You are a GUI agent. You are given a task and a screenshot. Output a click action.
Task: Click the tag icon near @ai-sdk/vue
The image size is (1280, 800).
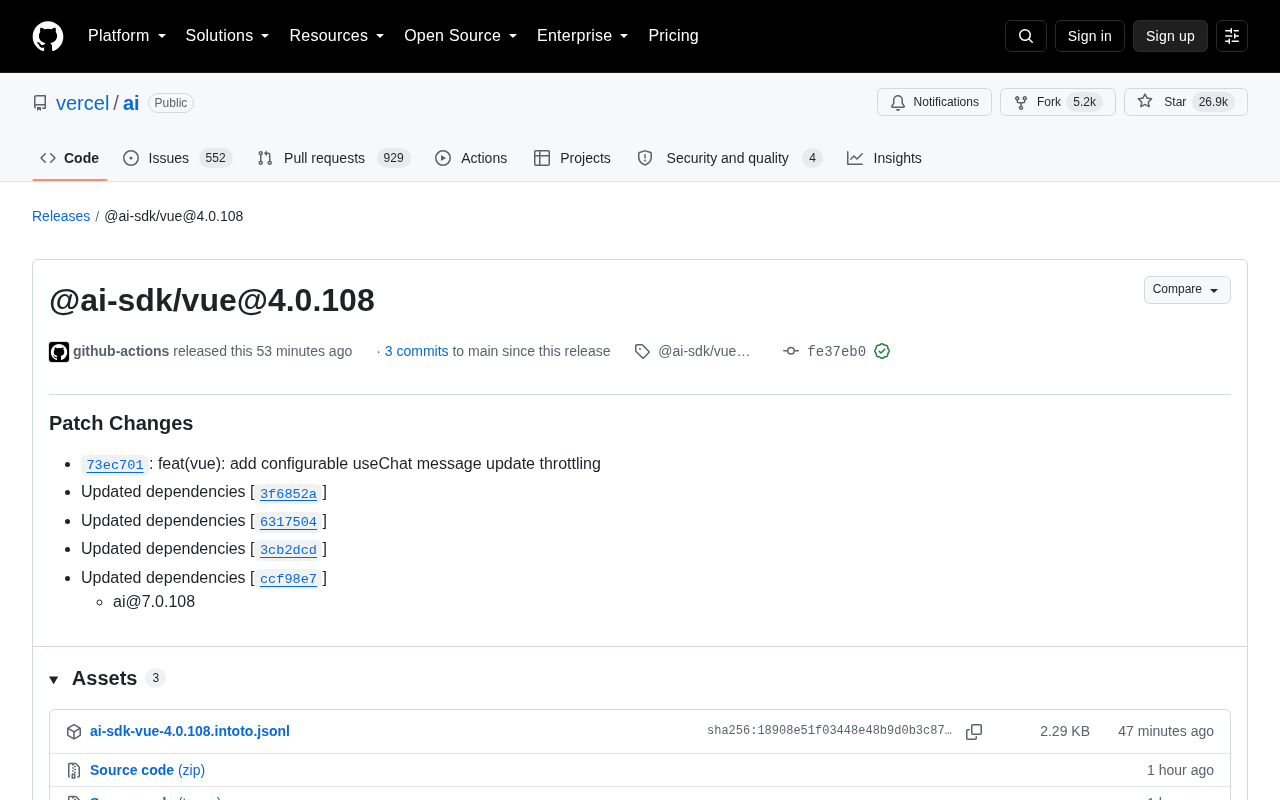[642, 351]
